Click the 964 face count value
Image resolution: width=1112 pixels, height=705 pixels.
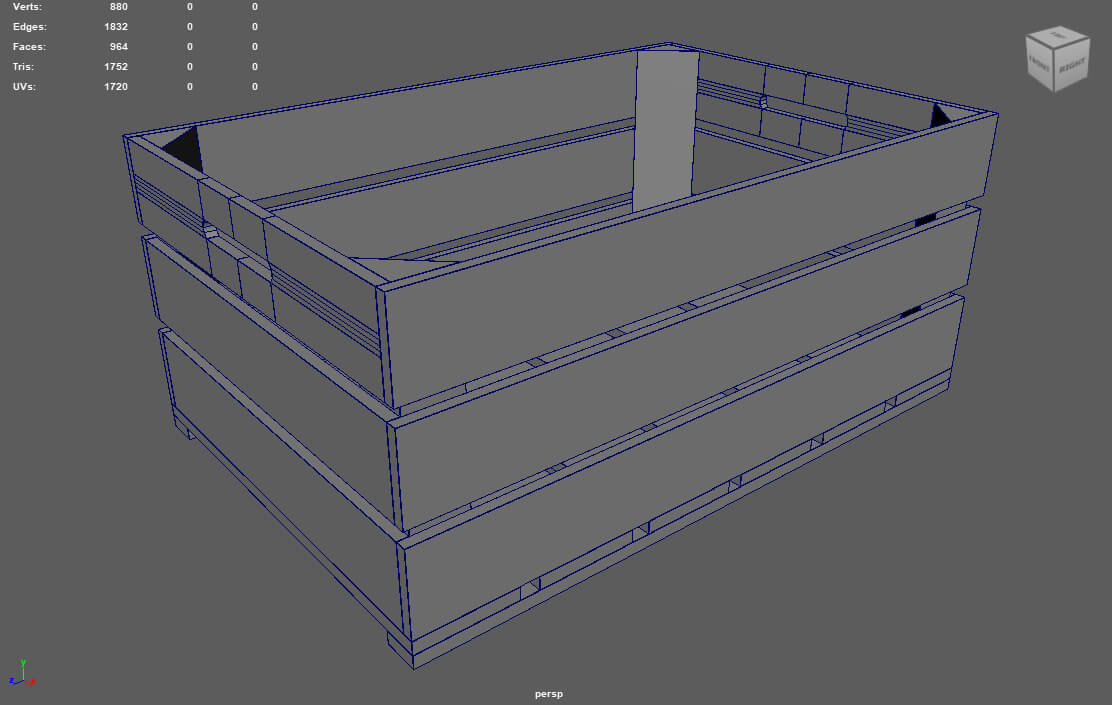tap(118, 46)
